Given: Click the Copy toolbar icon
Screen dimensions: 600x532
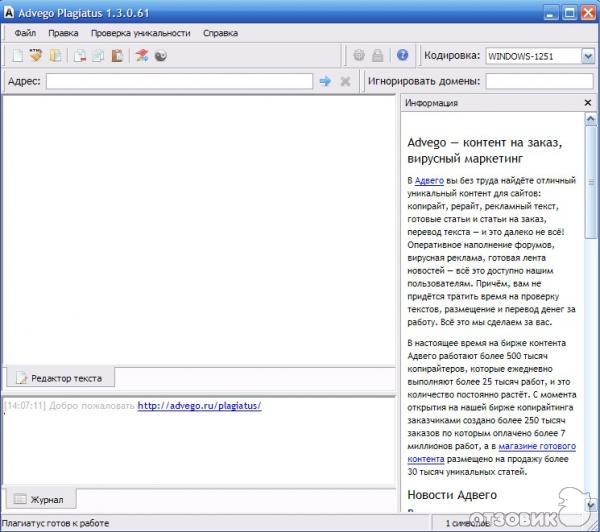Looking at the screenshot, I should click(98, 56).
